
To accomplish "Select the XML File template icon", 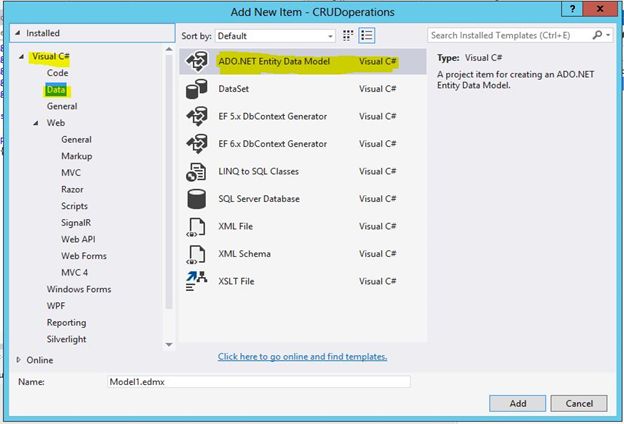I will pos(196,226).
